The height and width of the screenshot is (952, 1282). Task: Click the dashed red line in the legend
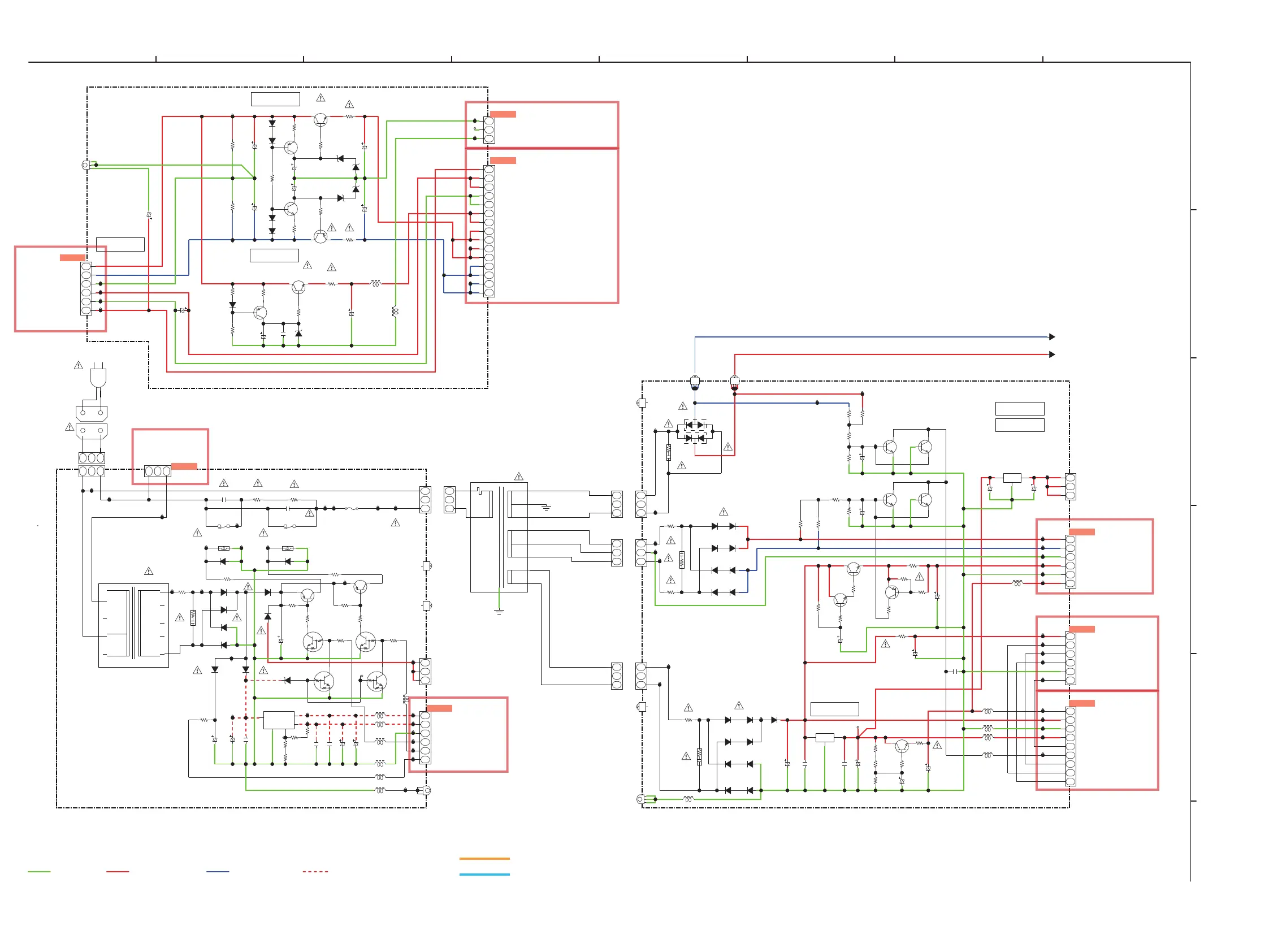[x=315, y=872]
